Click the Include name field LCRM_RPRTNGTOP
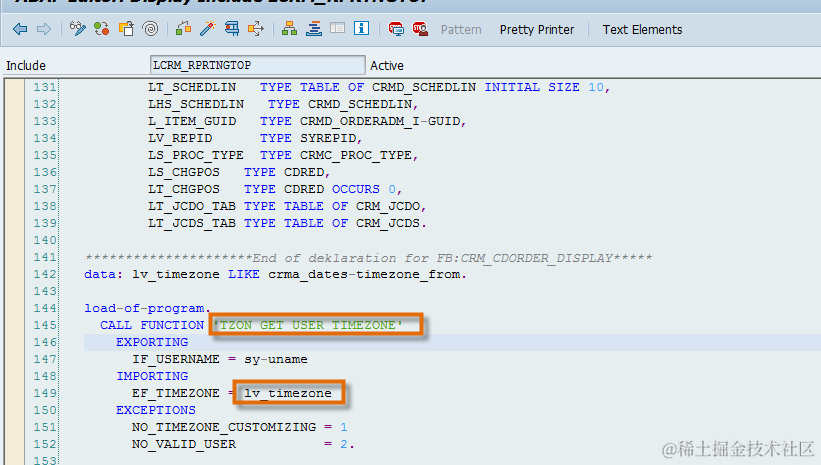The height and width of the screenshot is (465, 821). point(258,65)
